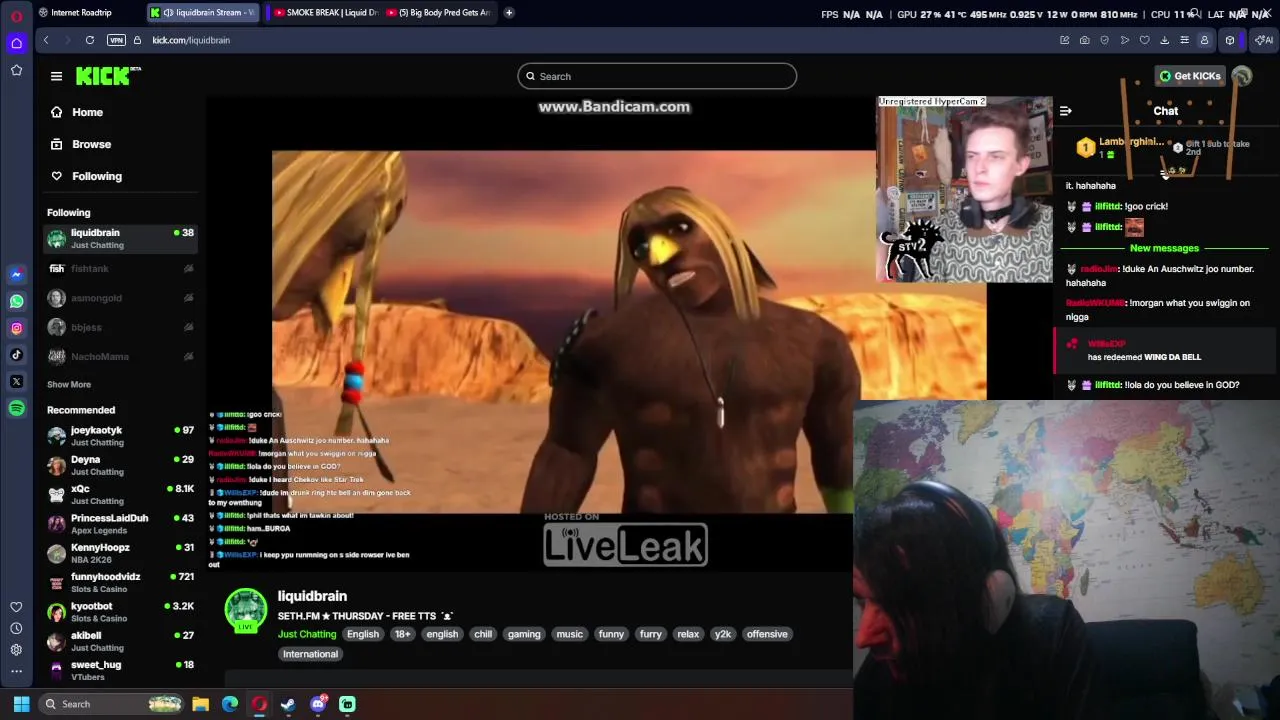Open fishtank channel in Following list
Screen dimensions: 1280x720
click(120, 268)
